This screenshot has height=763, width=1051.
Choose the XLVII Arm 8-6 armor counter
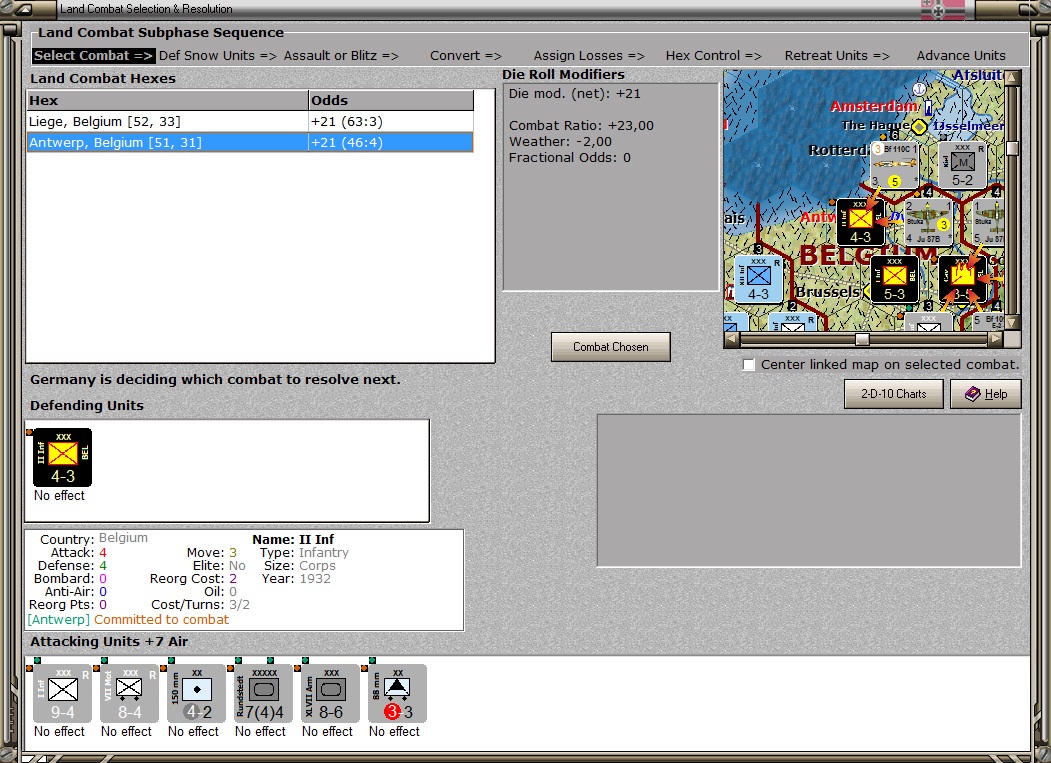coord(330,693)
